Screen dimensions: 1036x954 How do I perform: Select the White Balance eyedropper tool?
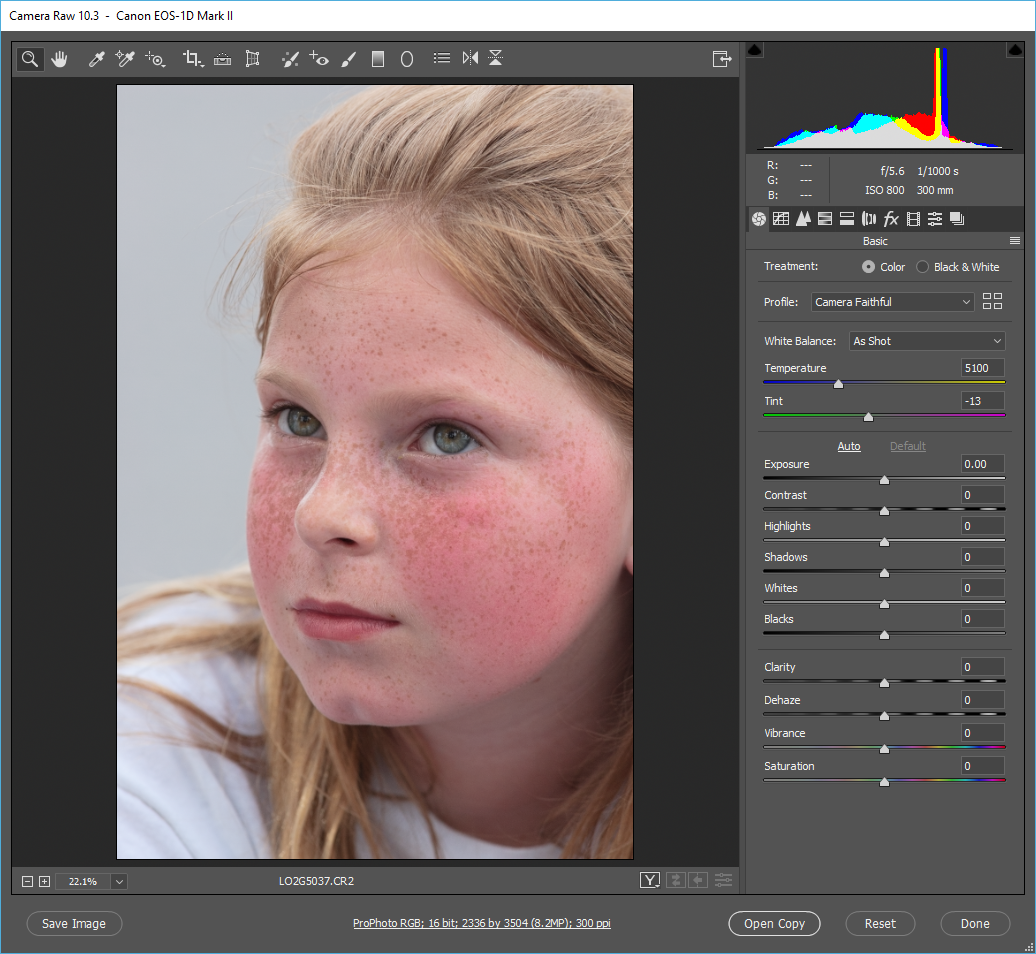96,59
